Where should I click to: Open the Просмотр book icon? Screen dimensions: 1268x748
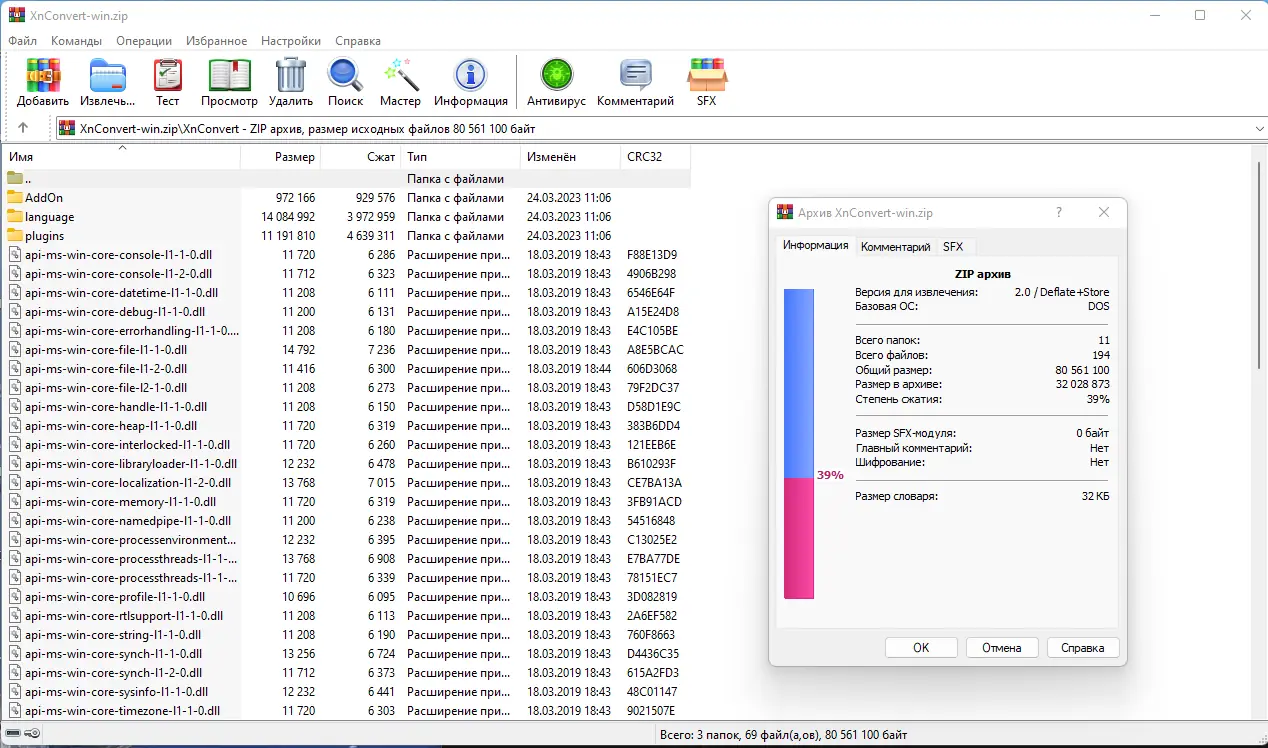click(229, 76)
